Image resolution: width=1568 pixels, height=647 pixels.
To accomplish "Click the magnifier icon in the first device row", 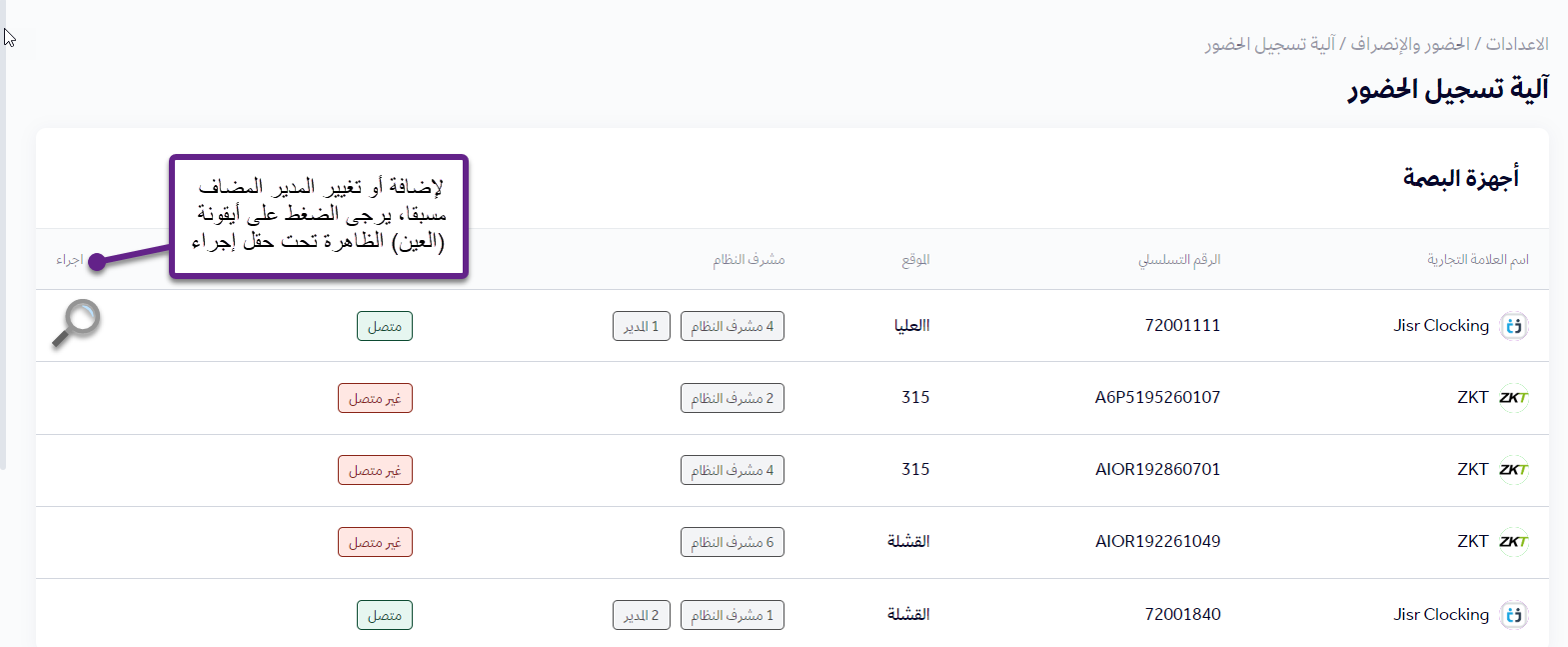I will point(76,323).
